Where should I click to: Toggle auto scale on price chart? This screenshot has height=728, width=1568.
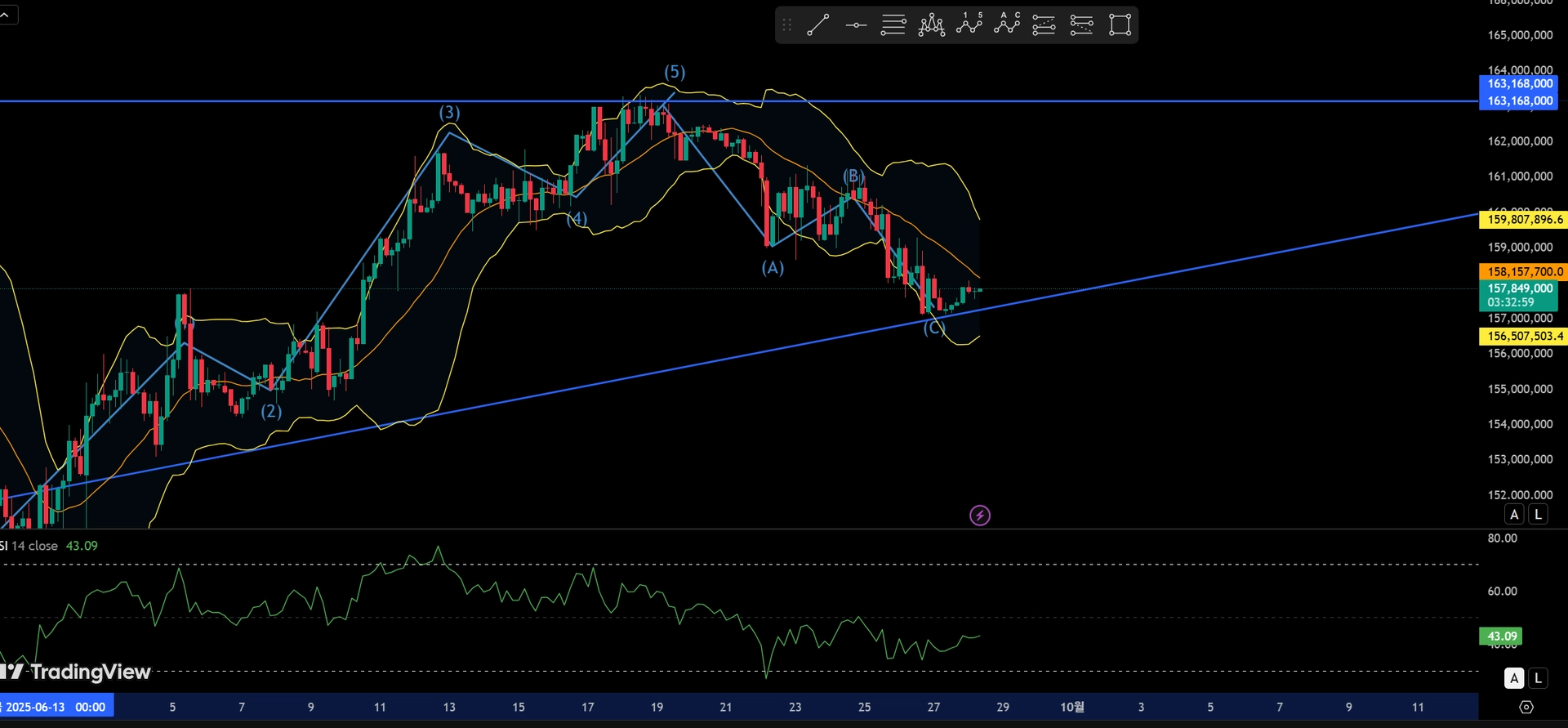click(x=1514, y=514)
